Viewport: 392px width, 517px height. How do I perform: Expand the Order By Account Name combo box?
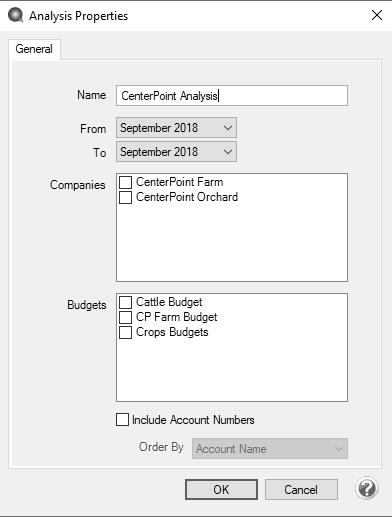coord(270,449)
